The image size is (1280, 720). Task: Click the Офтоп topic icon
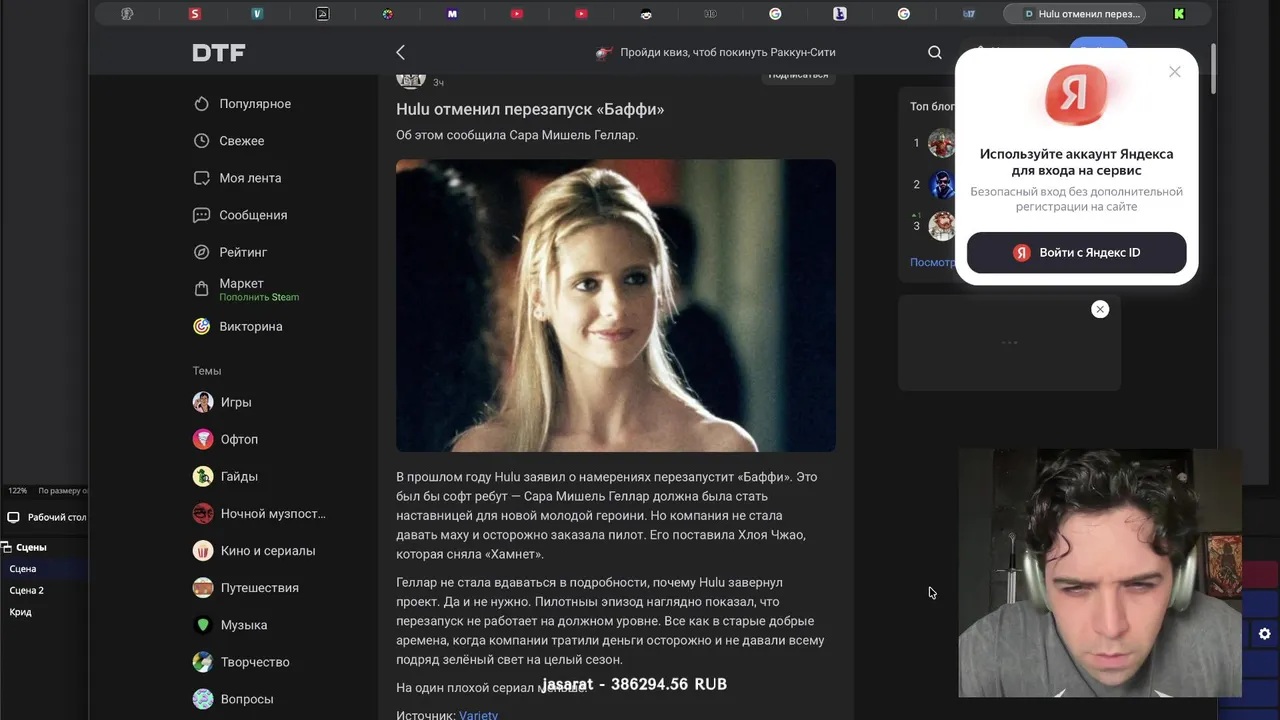coord(203,439)
